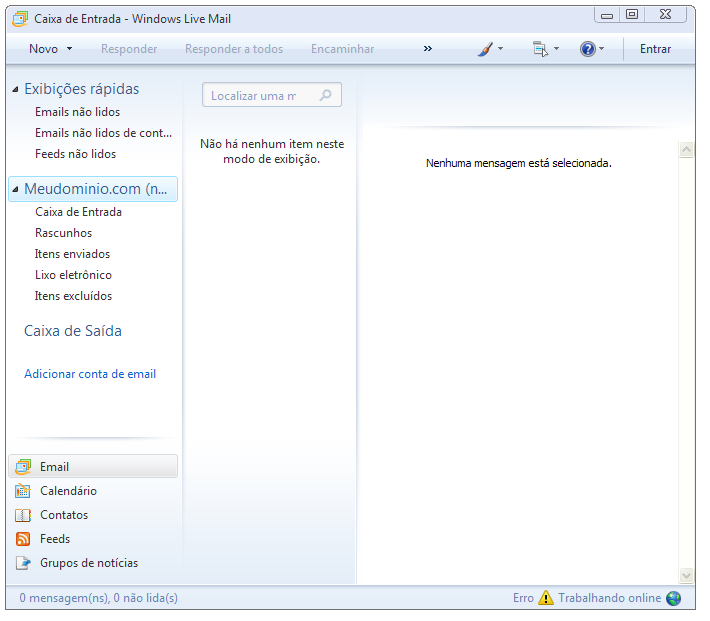Image resolution: width=710 pixels, height=621 pixels.
Task: Click the Exibições rápidas heading
Action: [x=82, y=89]
